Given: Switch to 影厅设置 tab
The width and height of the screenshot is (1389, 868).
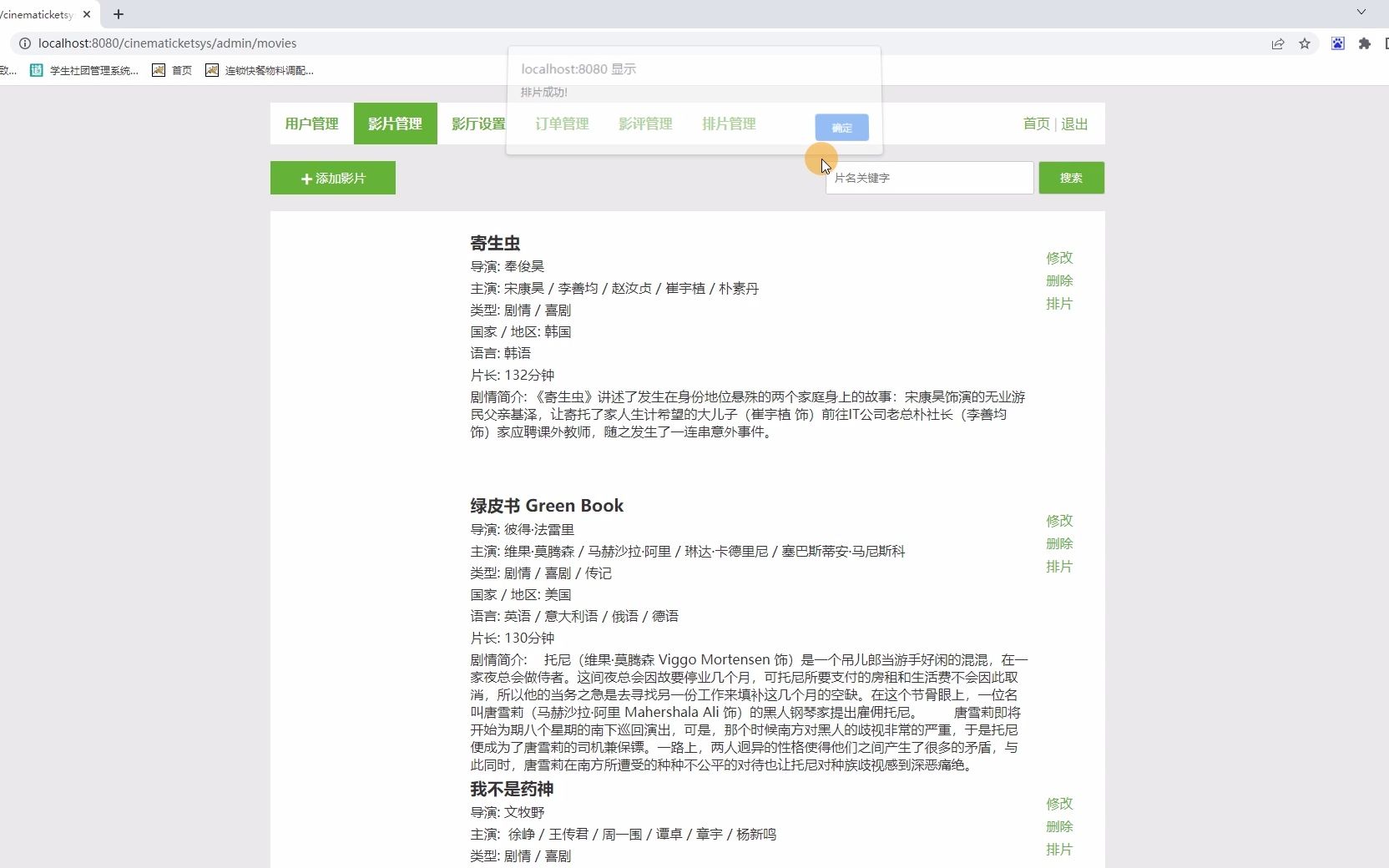Looking at the screenshot, I should click(x=478, y=124).
